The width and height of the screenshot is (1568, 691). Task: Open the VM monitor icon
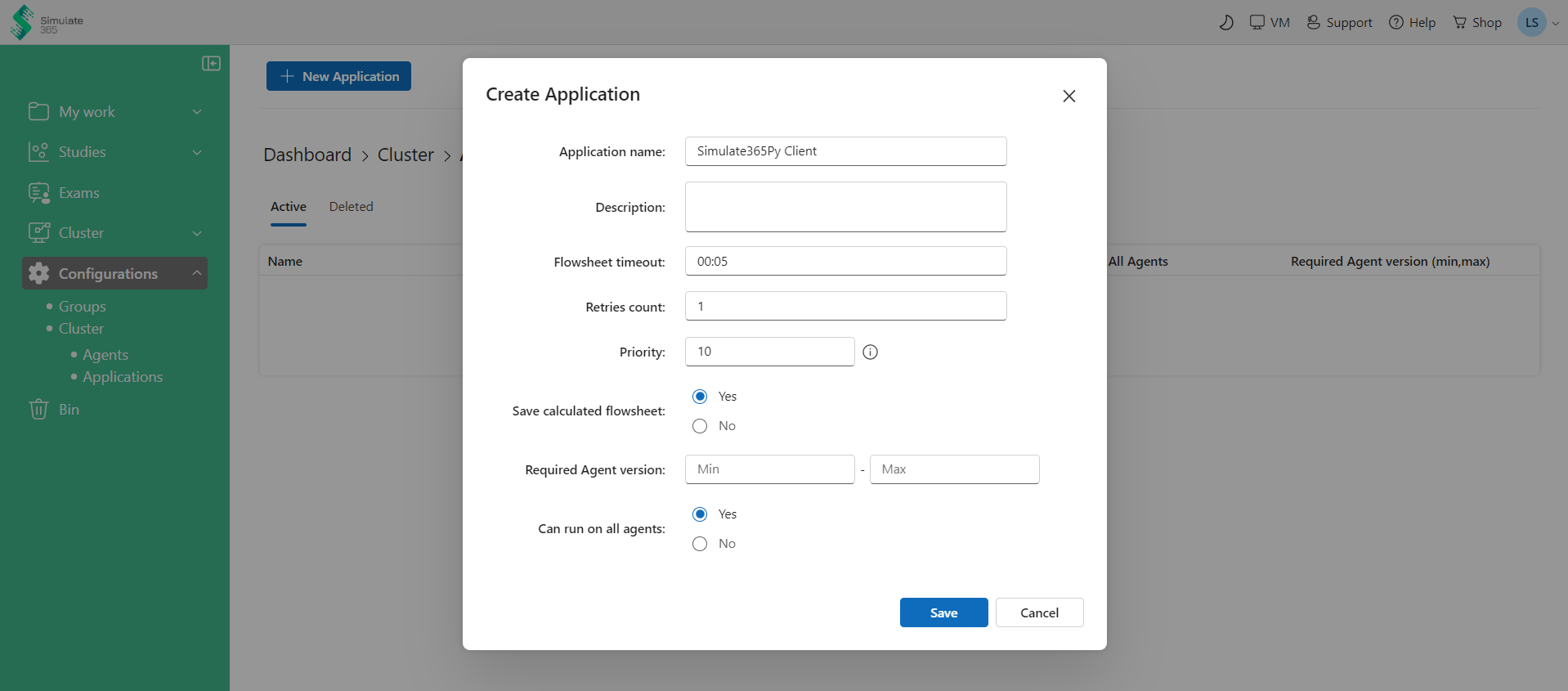click(x=1257, y=22)
